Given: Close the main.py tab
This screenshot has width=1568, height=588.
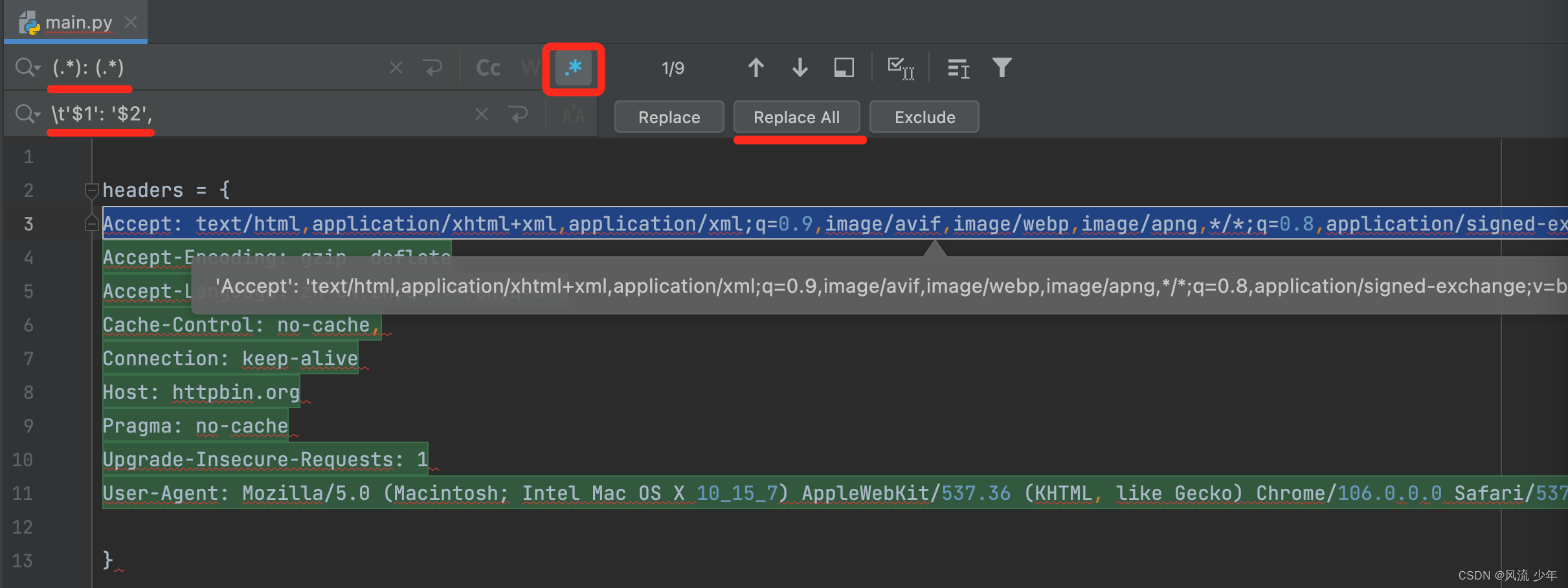Looking at the screenshot, I should coord(131,22).
